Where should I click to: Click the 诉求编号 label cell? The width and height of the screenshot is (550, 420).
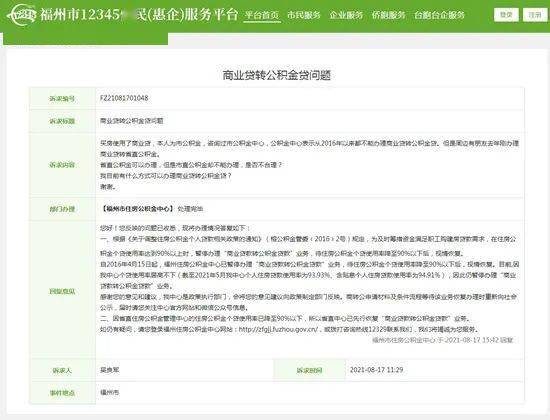[x=62, y=99]
